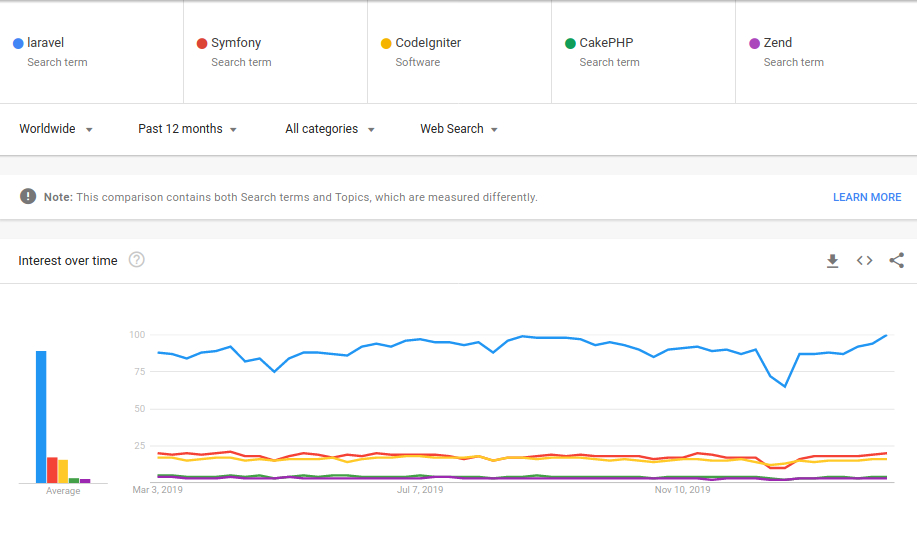Follow the LEARN MORE link
The height and width of the screenshot is (550, 917).
tap(867, 197)
